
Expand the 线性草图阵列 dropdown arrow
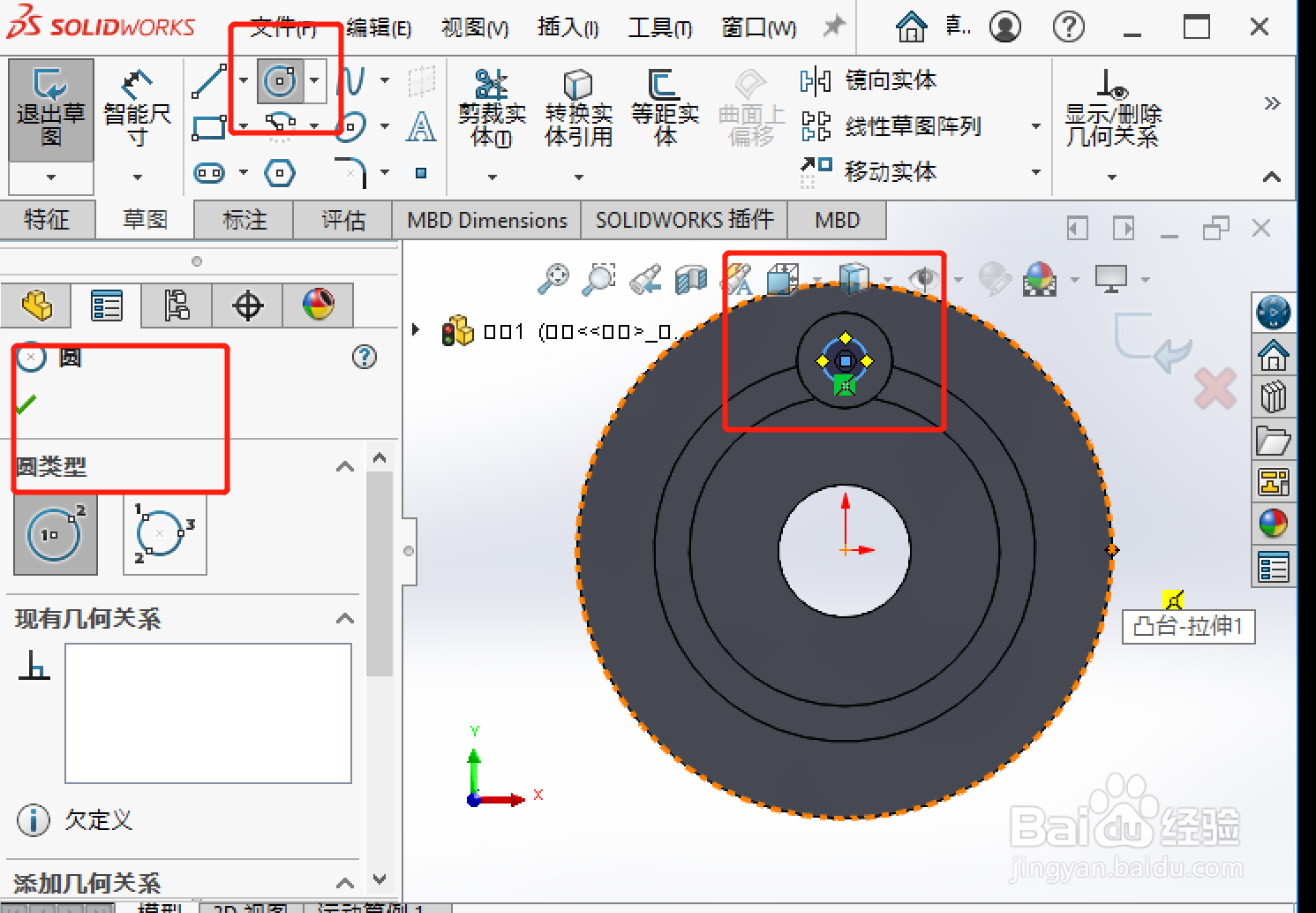click(1036, 126)
